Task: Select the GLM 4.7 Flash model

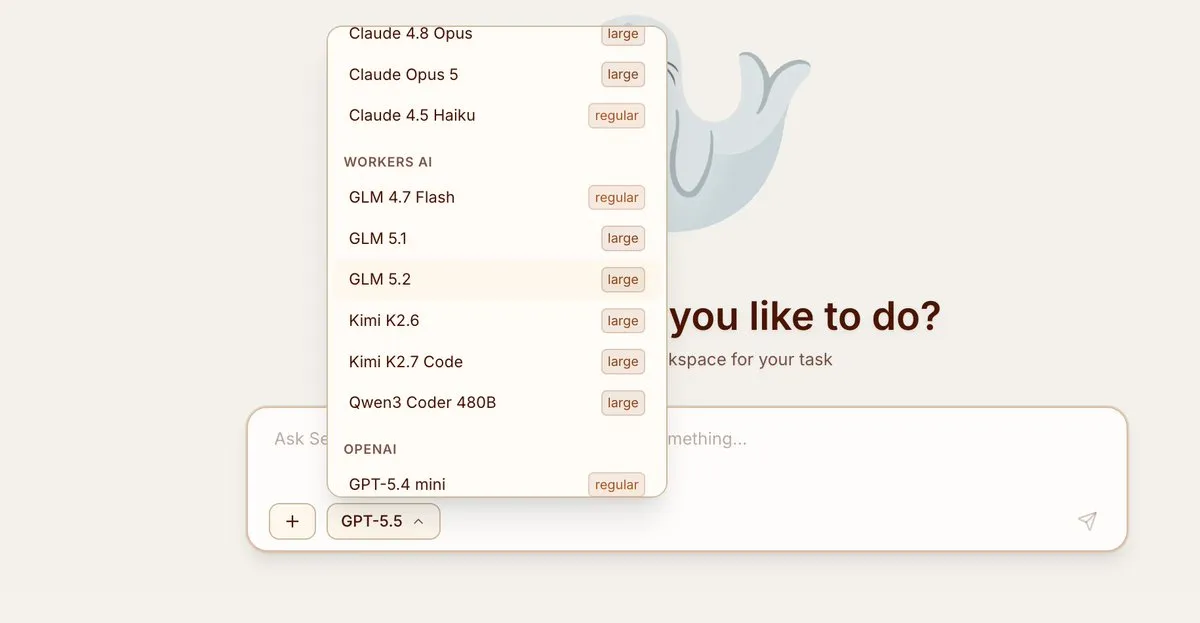Action: coord(497,197)
